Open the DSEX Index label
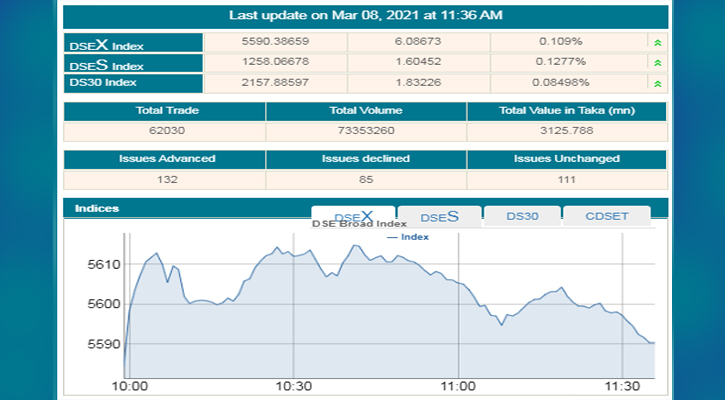 click(x=106, y=45)
